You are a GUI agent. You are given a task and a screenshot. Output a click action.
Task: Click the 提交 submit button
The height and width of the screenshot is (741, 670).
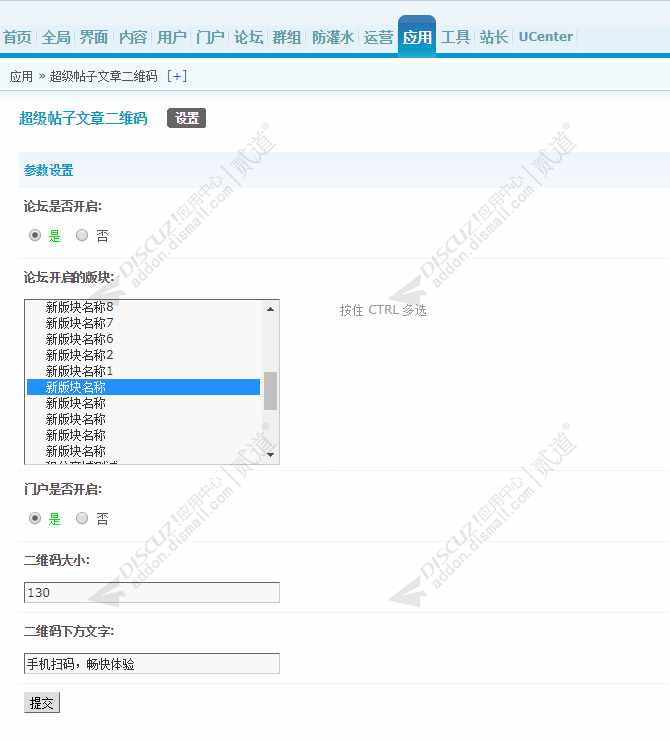[x=42, y=703]
